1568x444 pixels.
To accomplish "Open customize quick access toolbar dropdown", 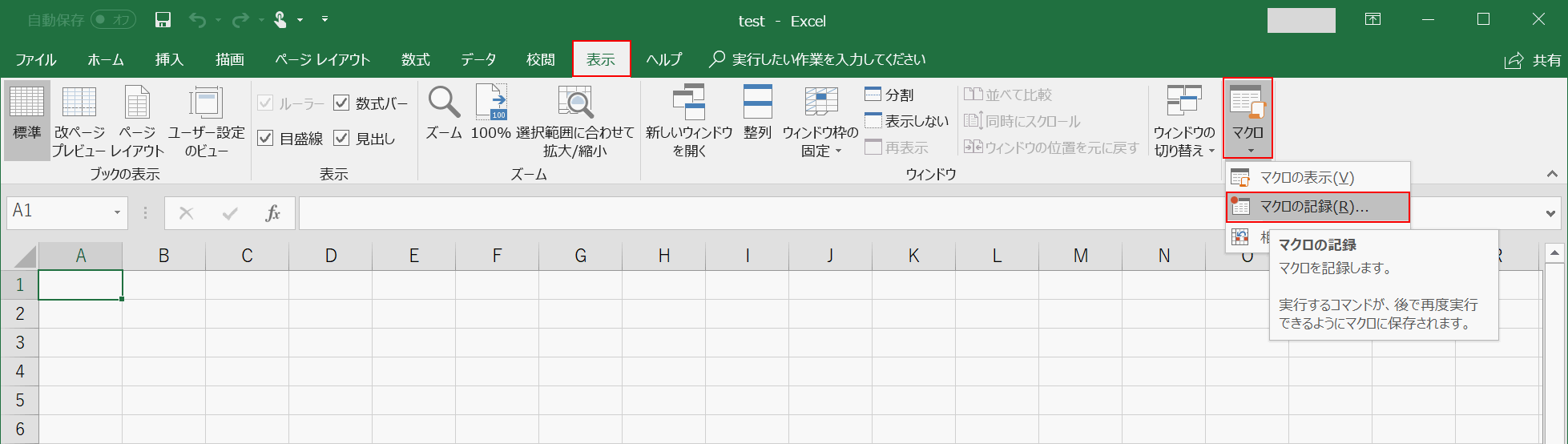I will 324,19.
